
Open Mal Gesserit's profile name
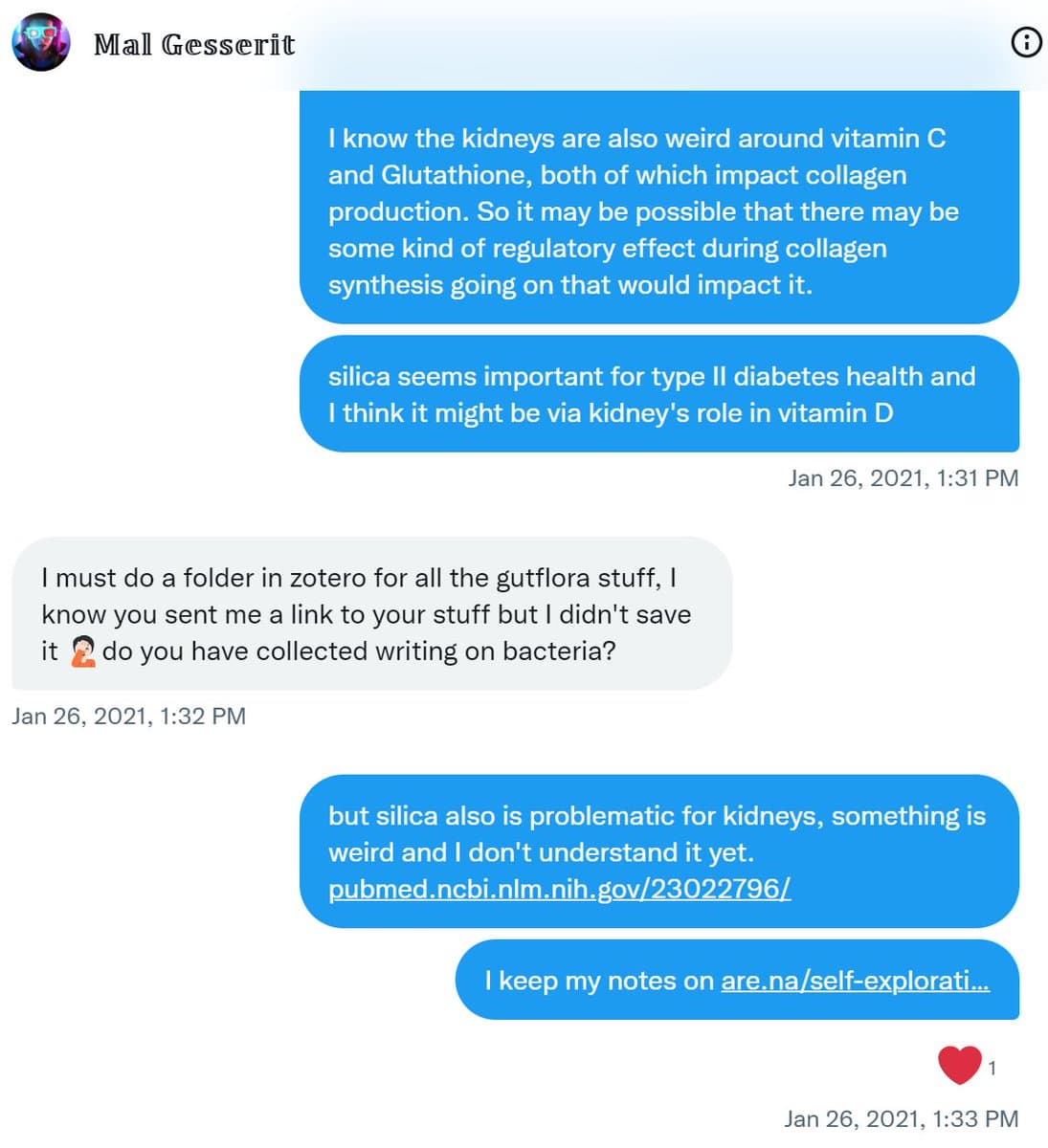194,45
